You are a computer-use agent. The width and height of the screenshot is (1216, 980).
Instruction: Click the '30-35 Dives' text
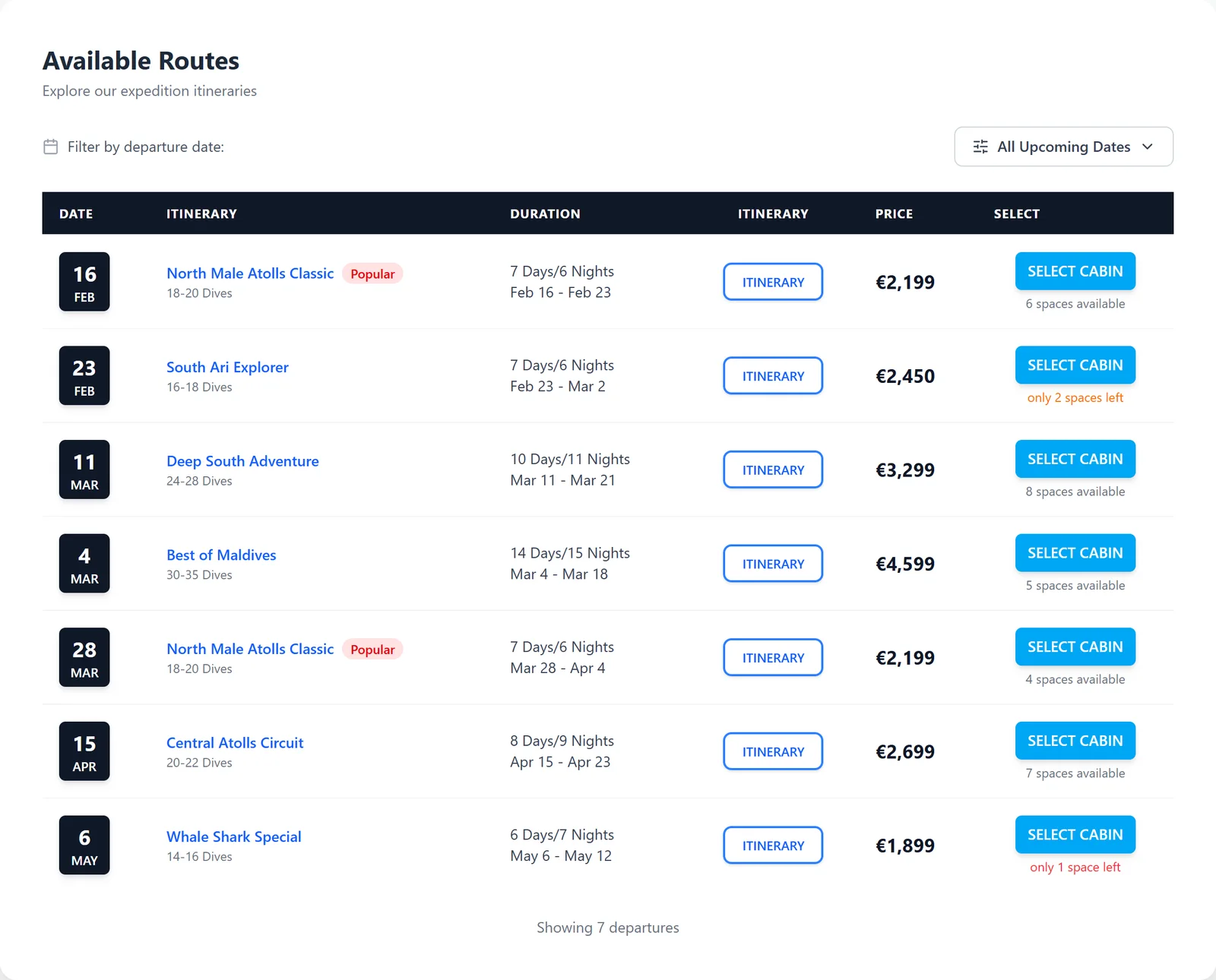pos(199,575)
